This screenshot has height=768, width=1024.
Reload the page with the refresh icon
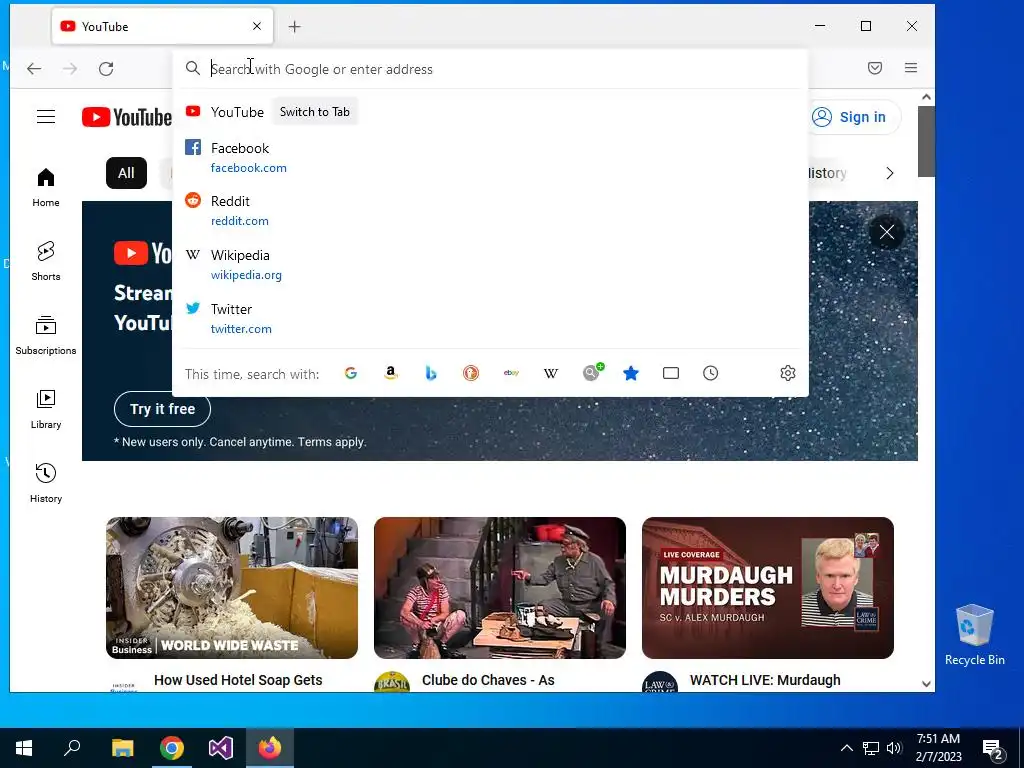click(106, 69)
